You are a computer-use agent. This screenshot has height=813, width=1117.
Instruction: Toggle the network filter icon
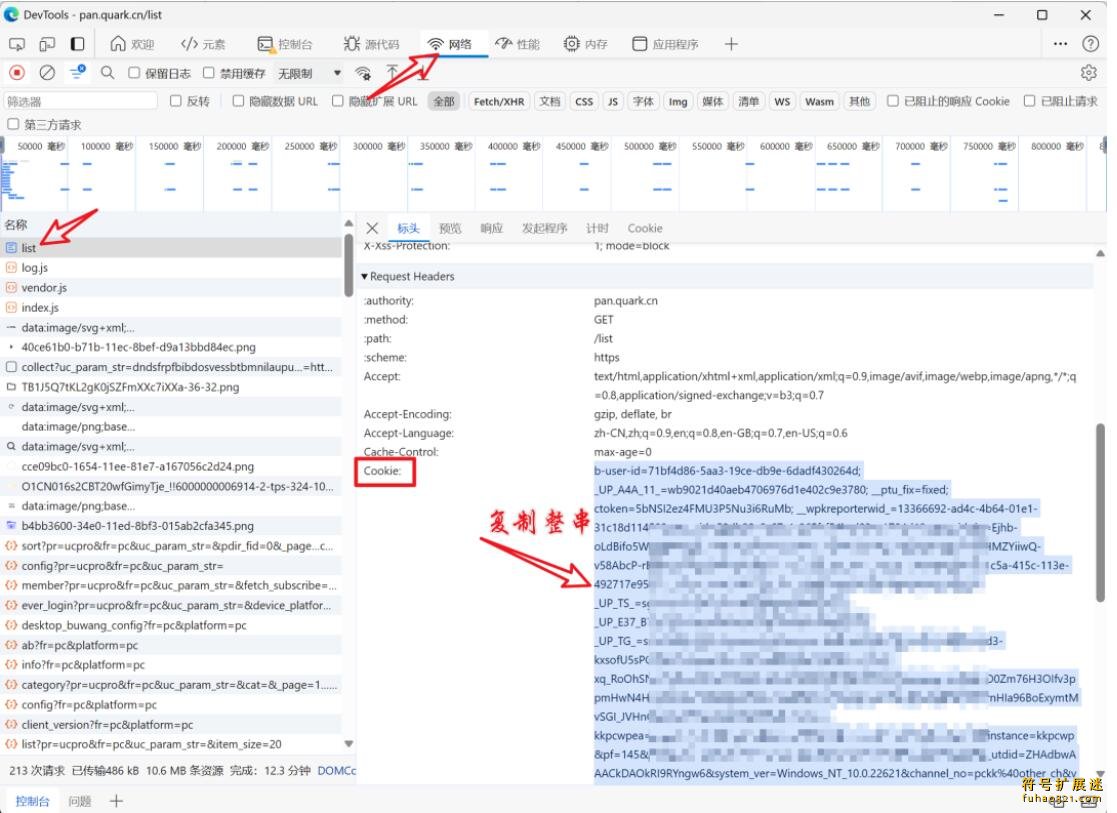(77, 72)
